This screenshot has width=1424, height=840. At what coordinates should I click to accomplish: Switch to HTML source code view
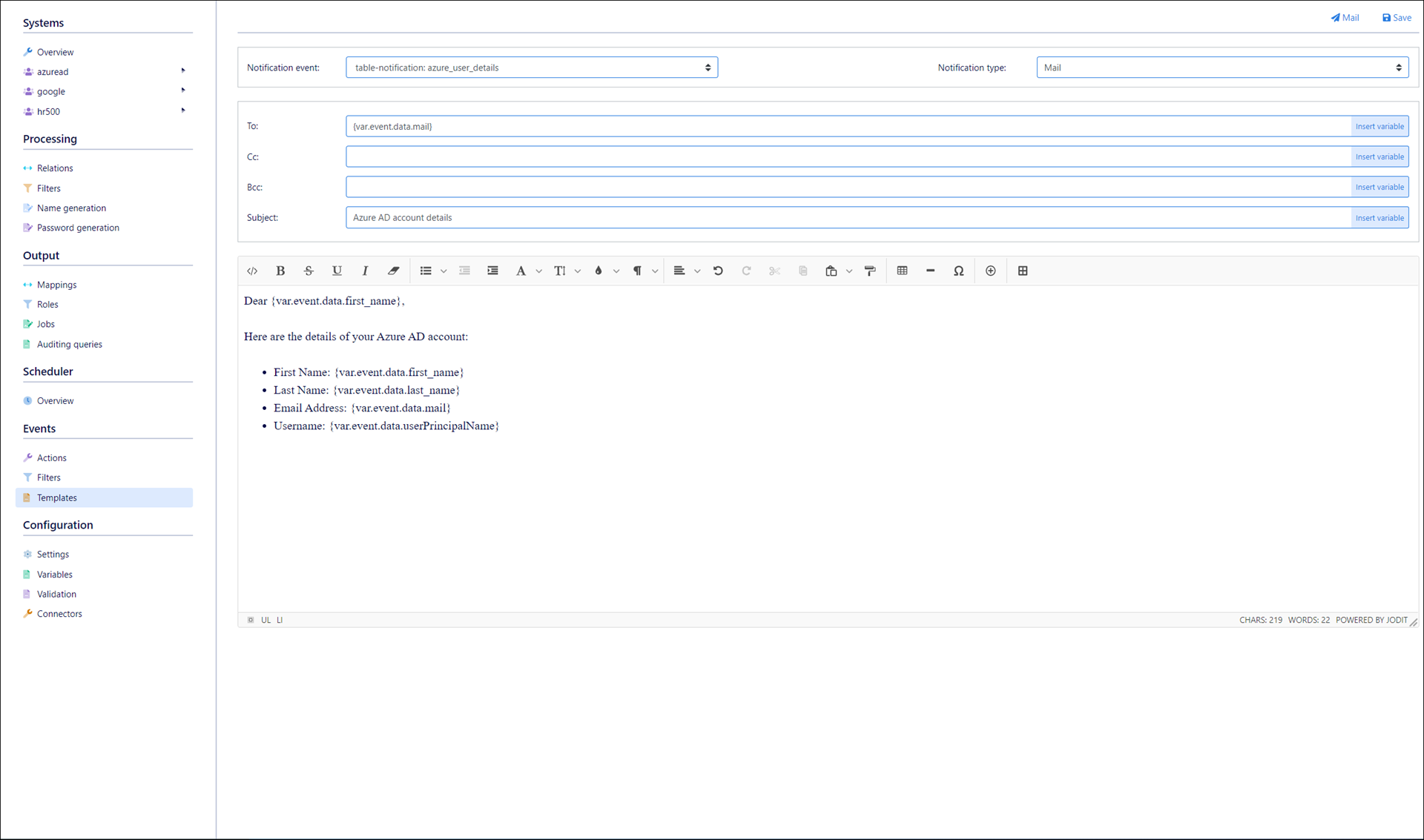[x=252, y=271]
